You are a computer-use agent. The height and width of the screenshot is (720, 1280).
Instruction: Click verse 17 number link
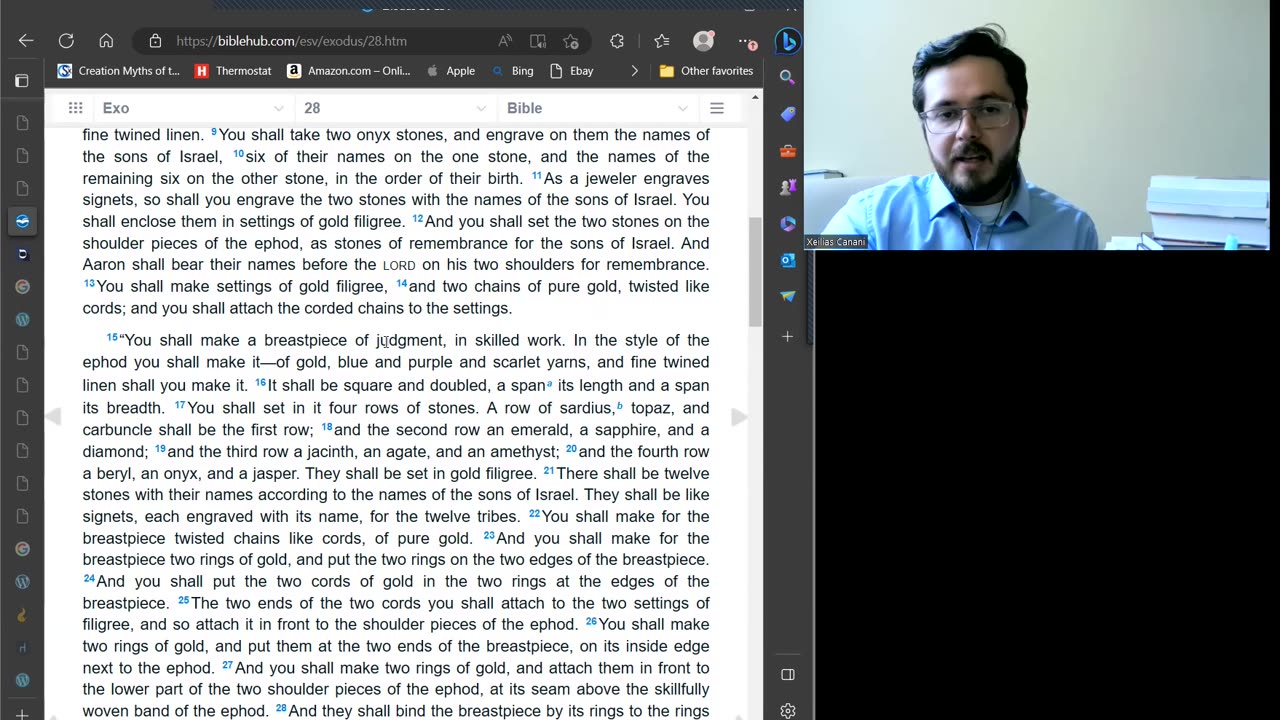[180, 406]
